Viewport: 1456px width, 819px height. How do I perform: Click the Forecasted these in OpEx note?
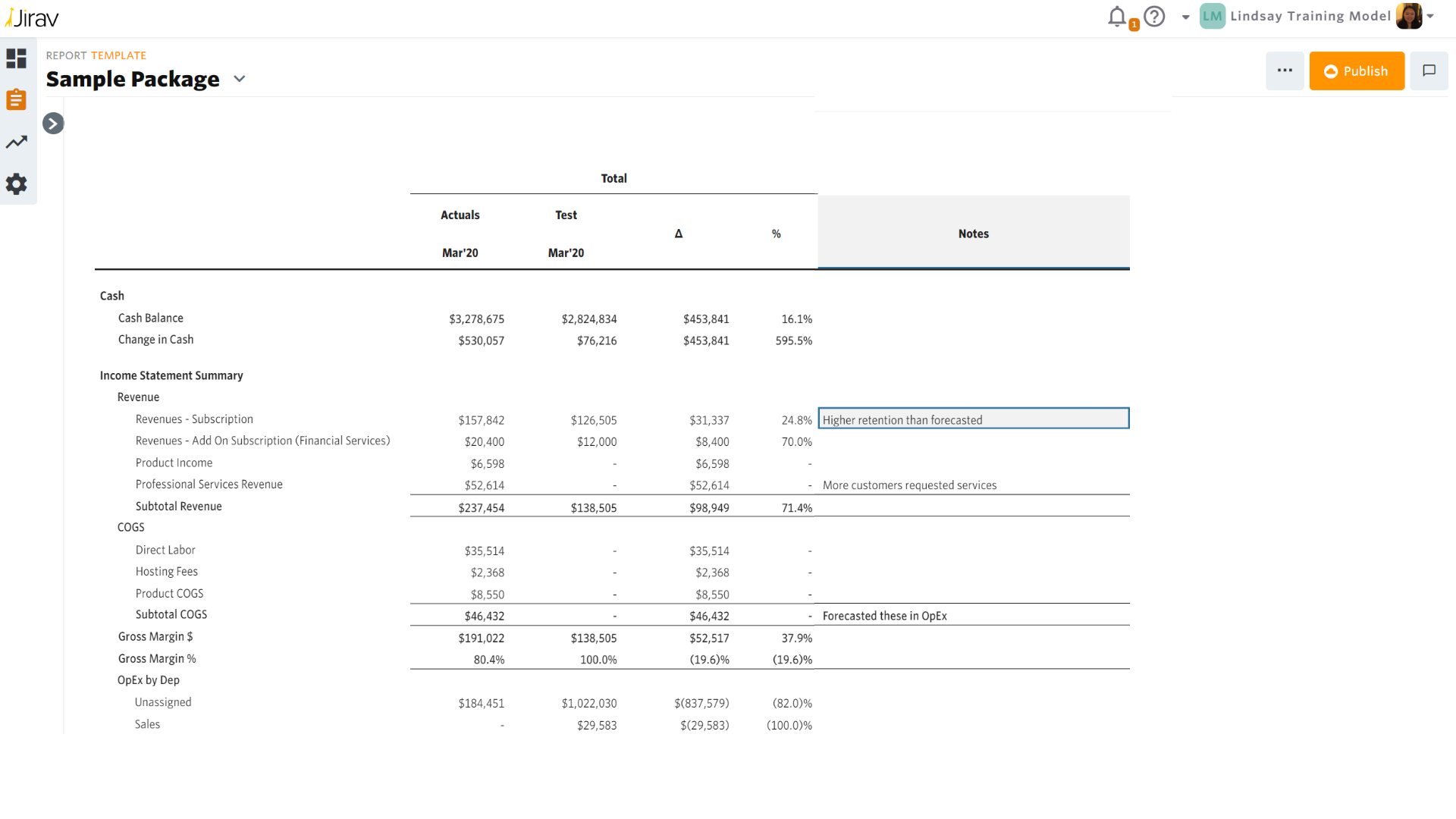[884, 616]
